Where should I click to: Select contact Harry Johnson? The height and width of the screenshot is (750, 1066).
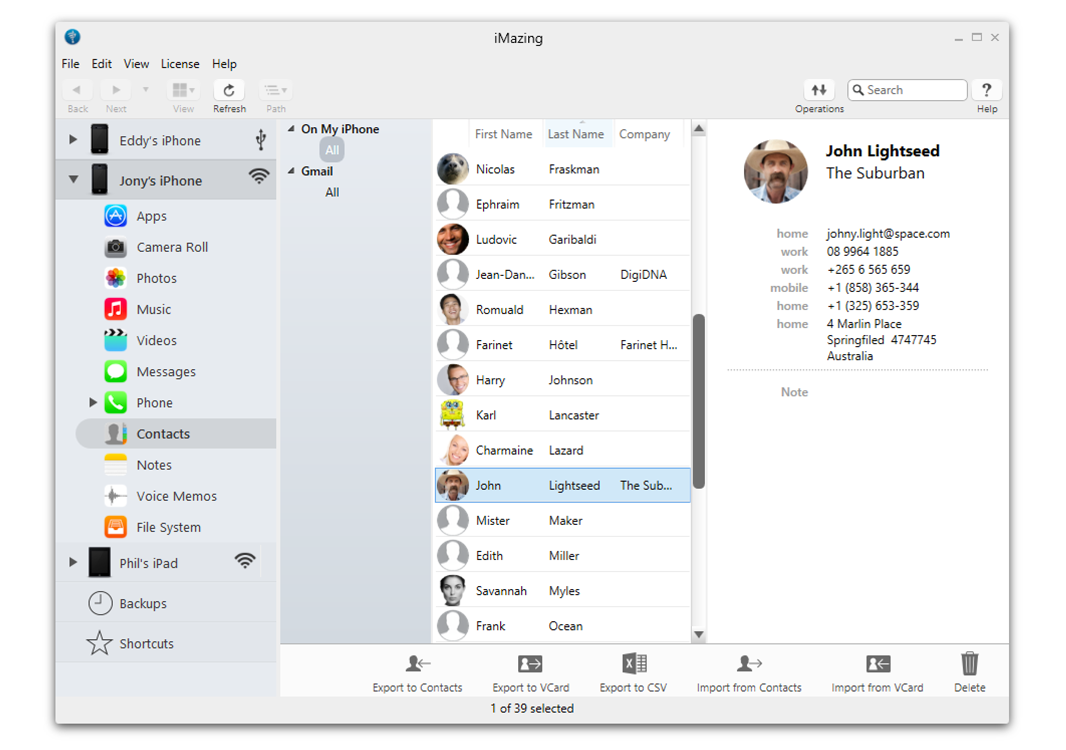click(562, 380)
